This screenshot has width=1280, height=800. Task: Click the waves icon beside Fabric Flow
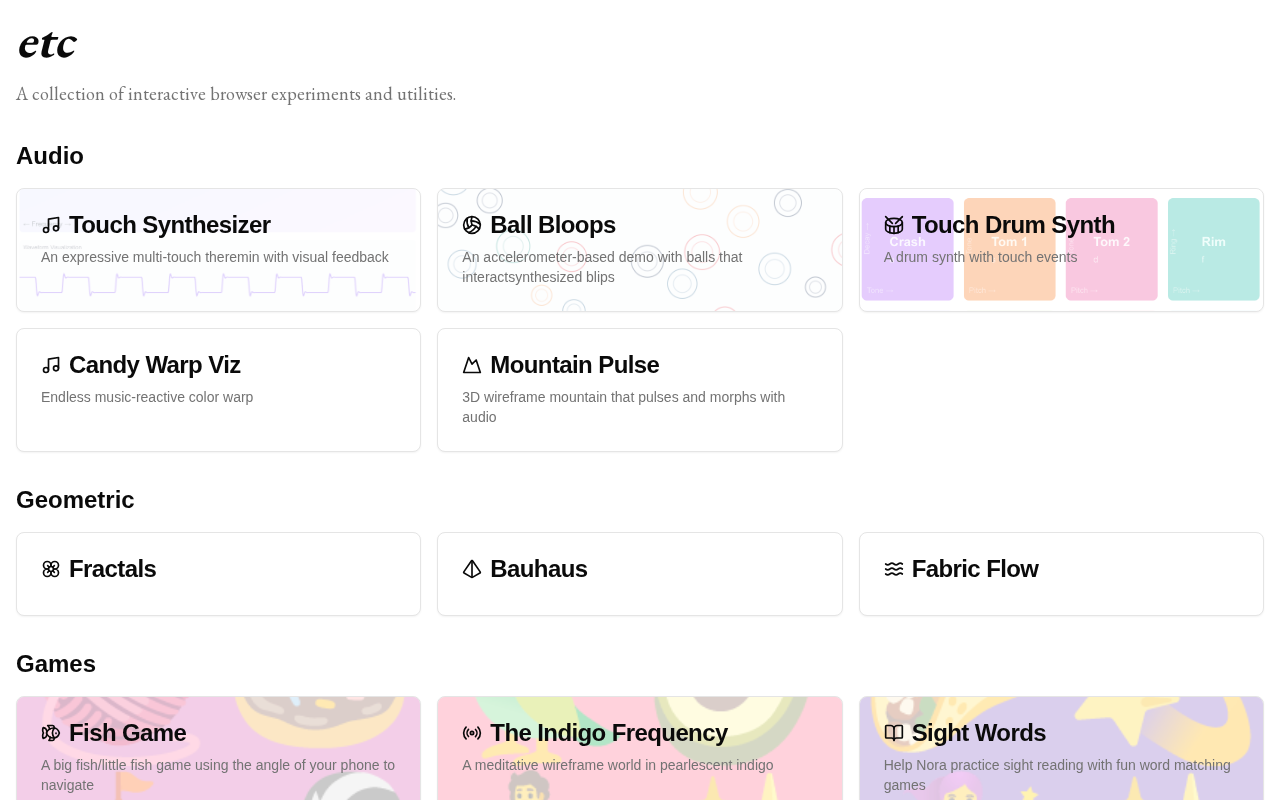tap(894, 569)
